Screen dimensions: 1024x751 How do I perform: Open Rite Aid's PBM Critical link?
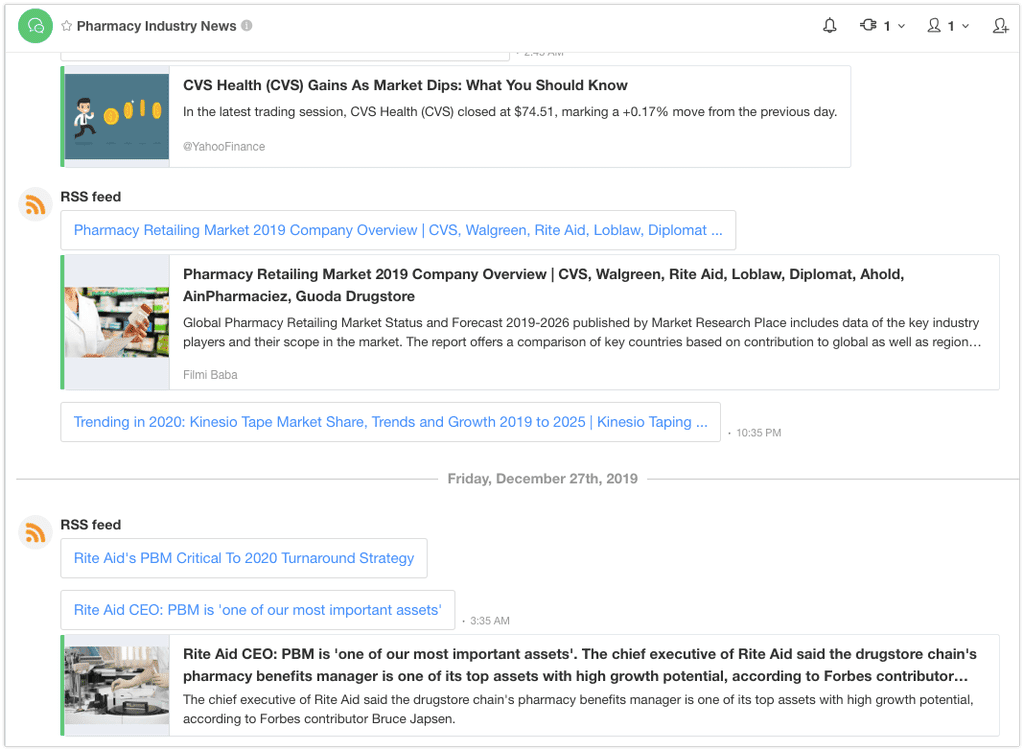click(x=244, y=558)
